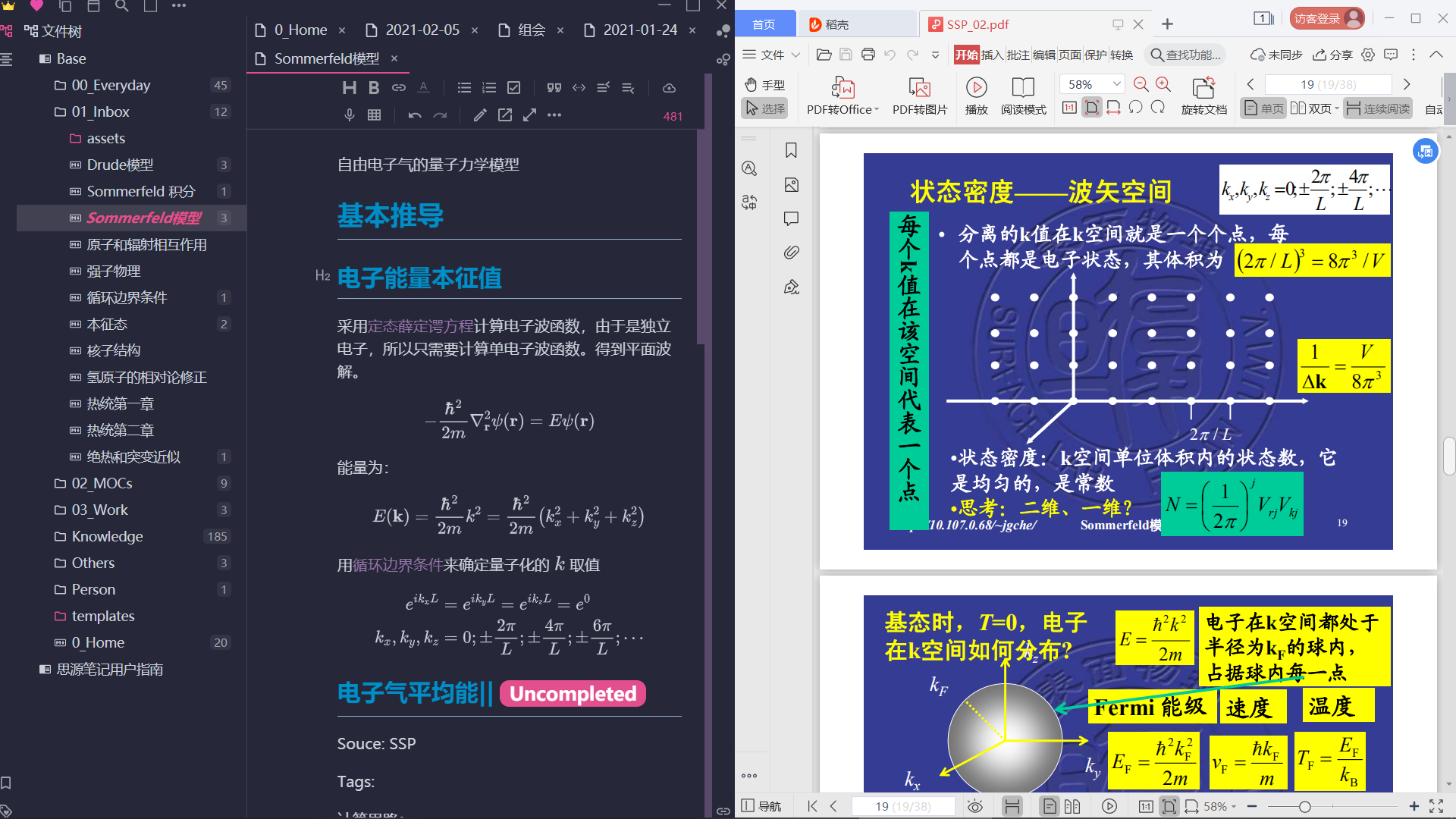Switch to the 2021-02-05 tab
Screen dimensions: 1456x819
tap(422, 30)
